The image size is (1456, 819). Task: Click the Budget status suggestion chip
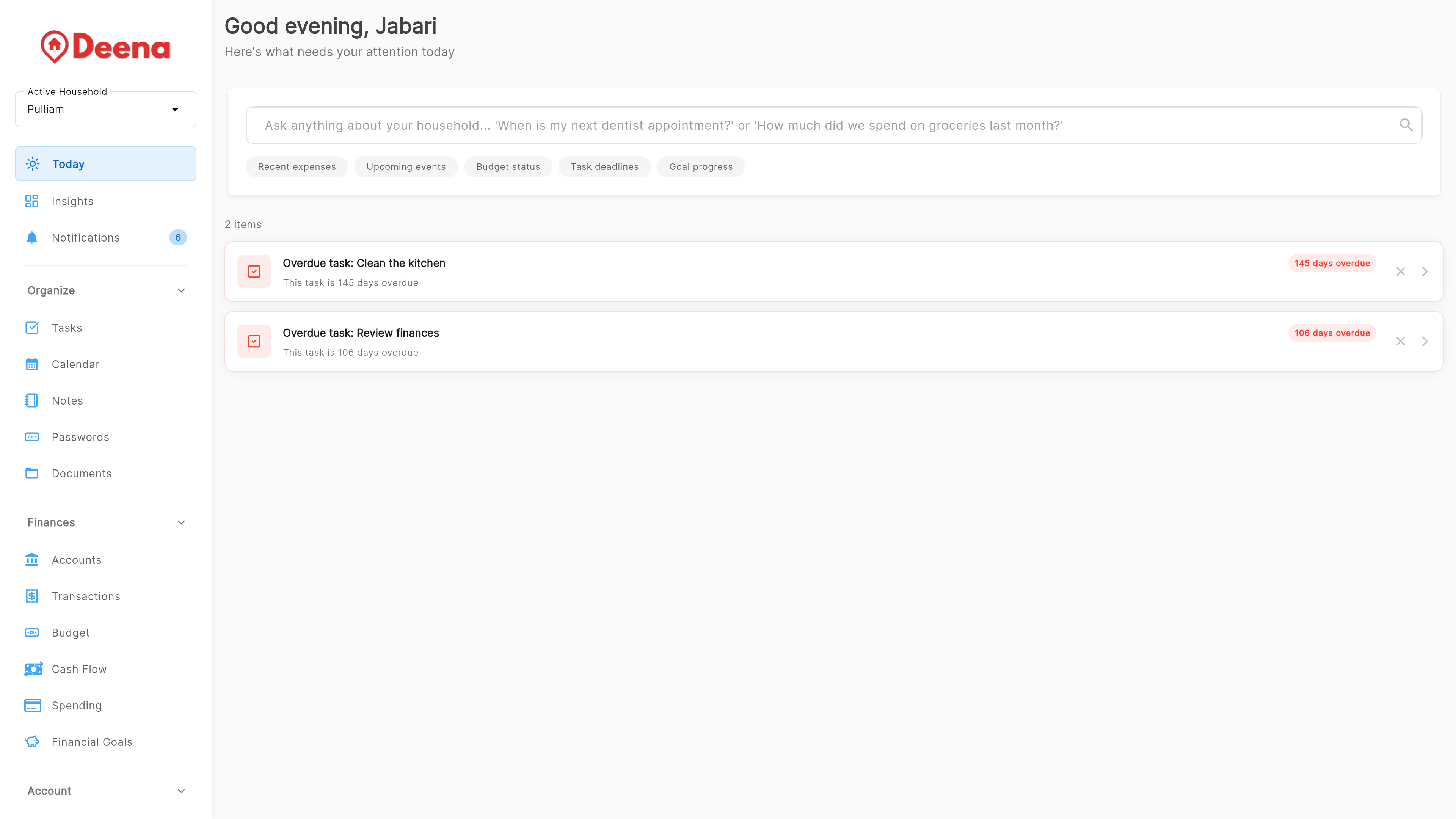pyautogui.click(x=508, y=166)
